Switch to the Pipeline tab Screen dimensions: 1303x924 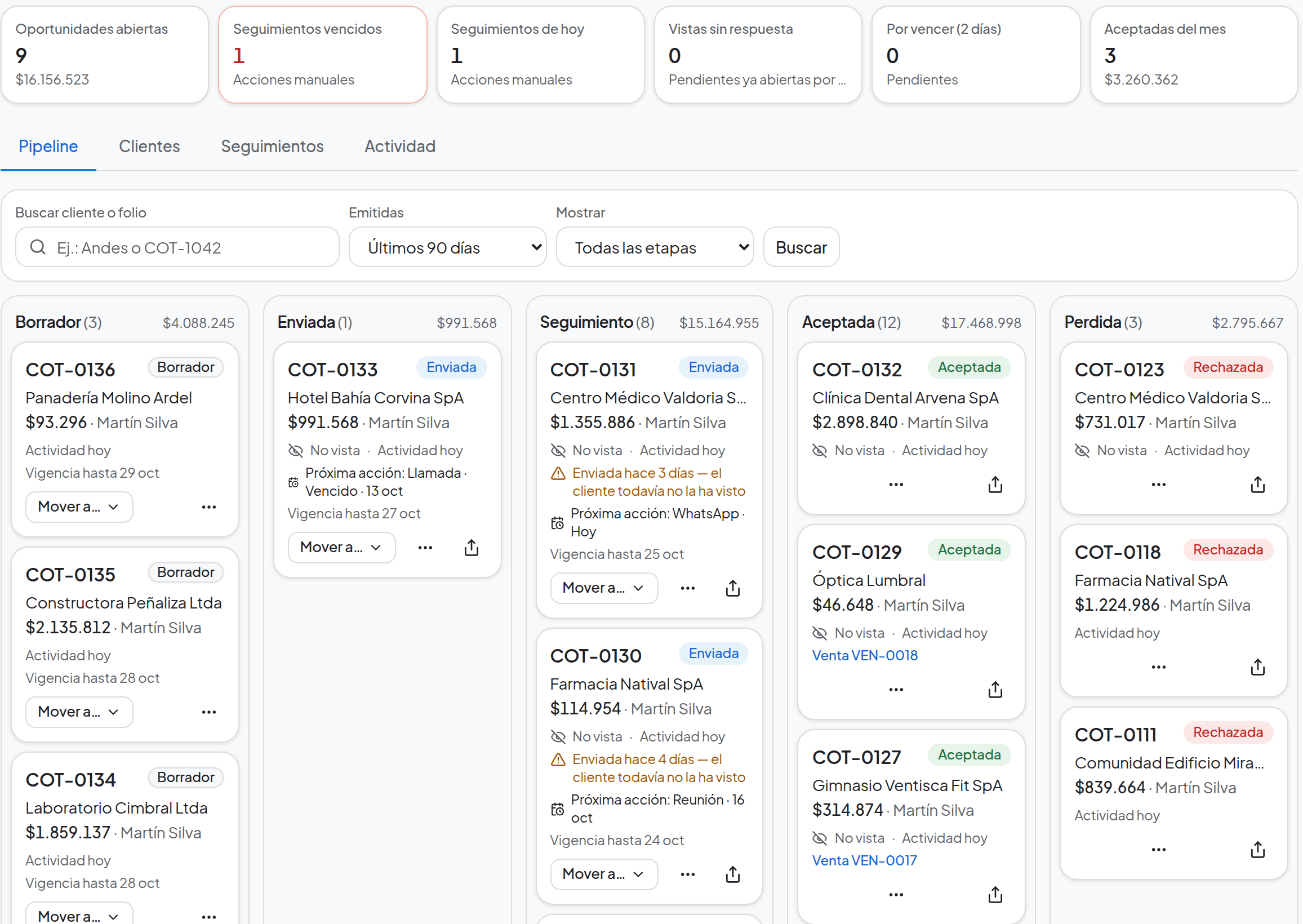pos(48,146)
